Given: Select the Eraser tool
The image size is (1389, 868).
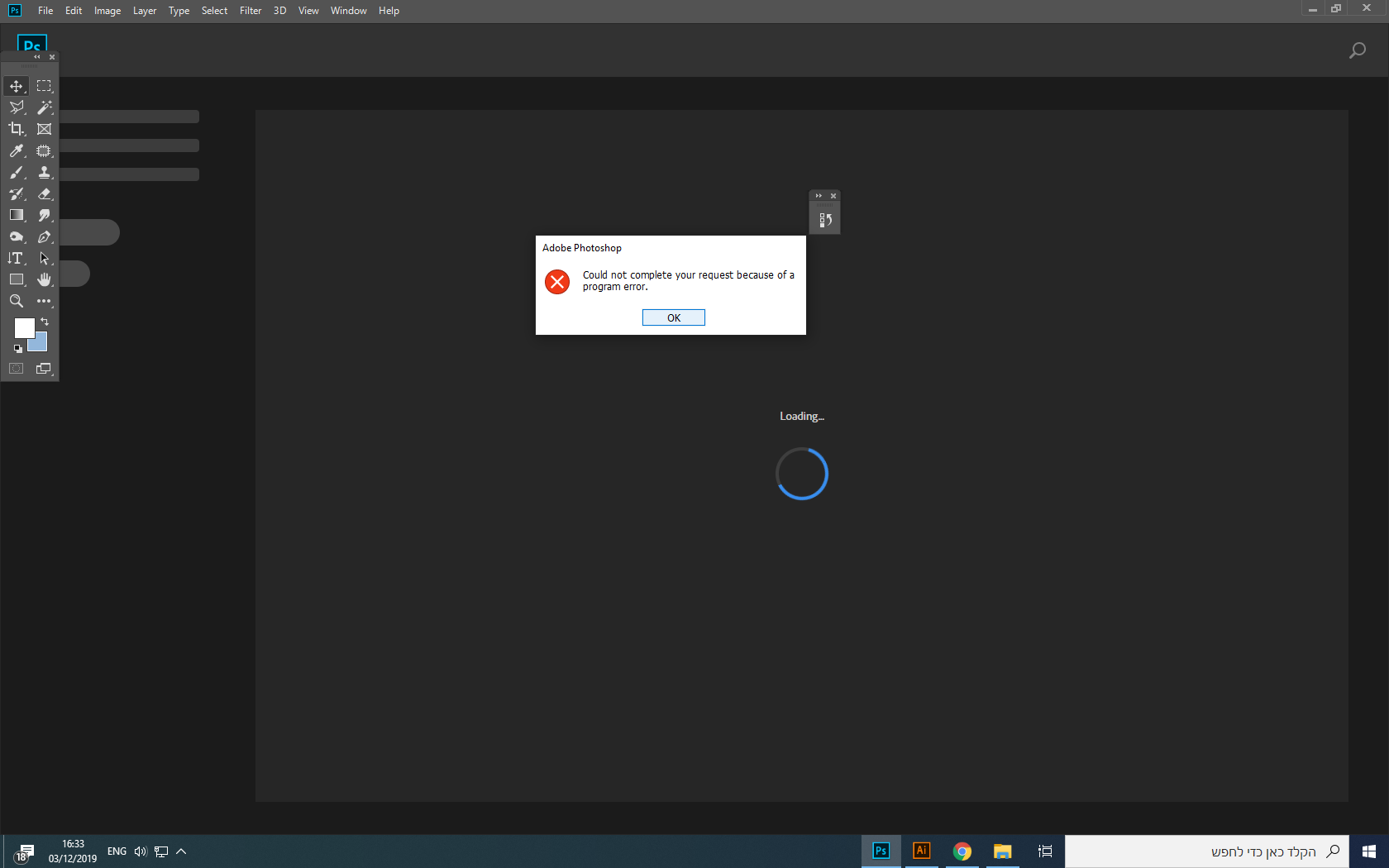Looking at the screenshot, I should [44, 193].
